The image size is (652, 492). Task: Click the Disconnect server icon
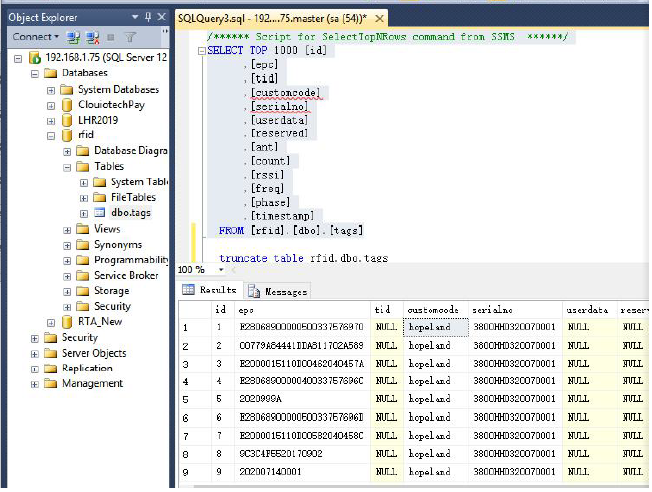coord(92,37)
